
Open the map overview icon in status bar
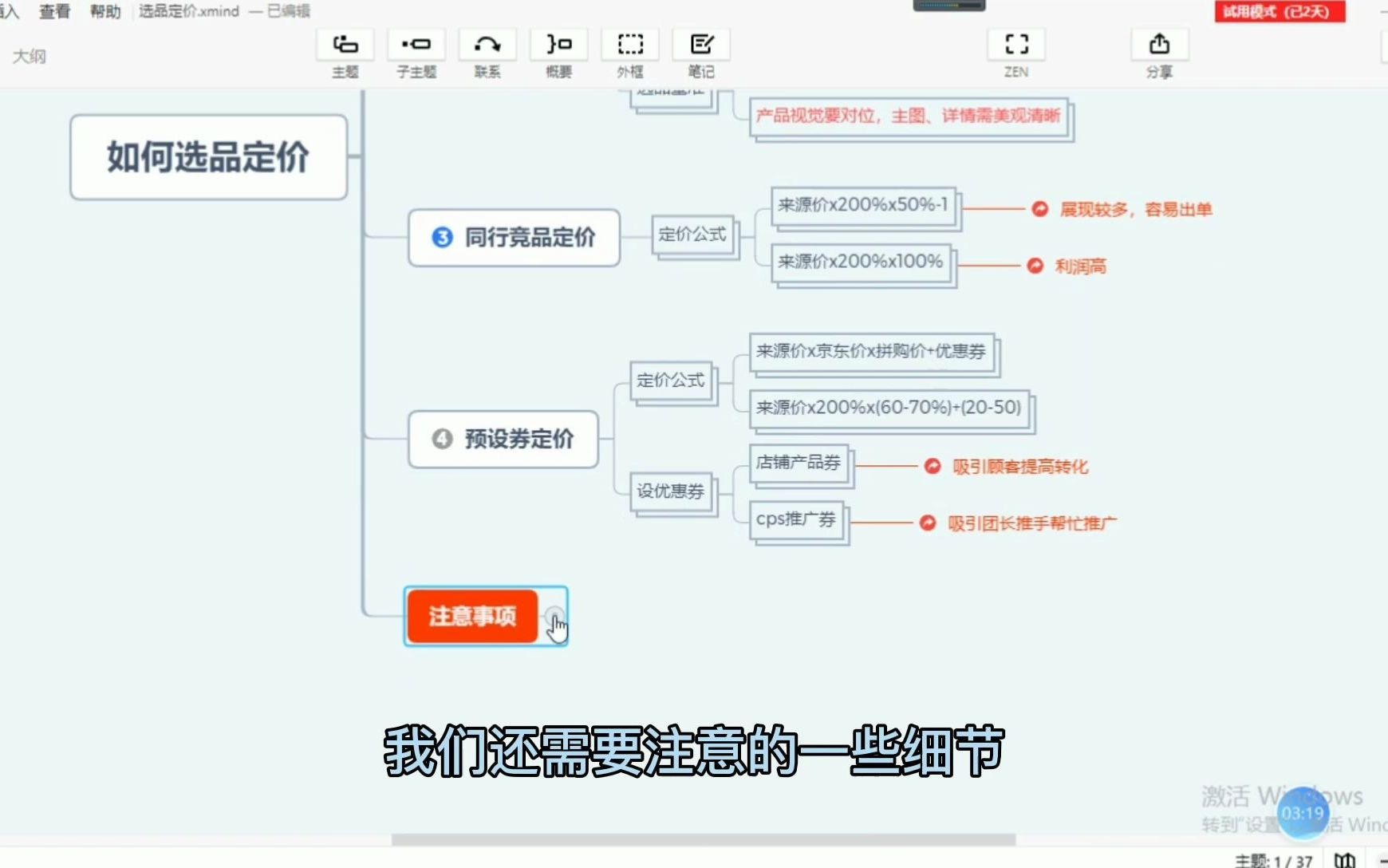pyautogui.click(x=1345, y=860)
